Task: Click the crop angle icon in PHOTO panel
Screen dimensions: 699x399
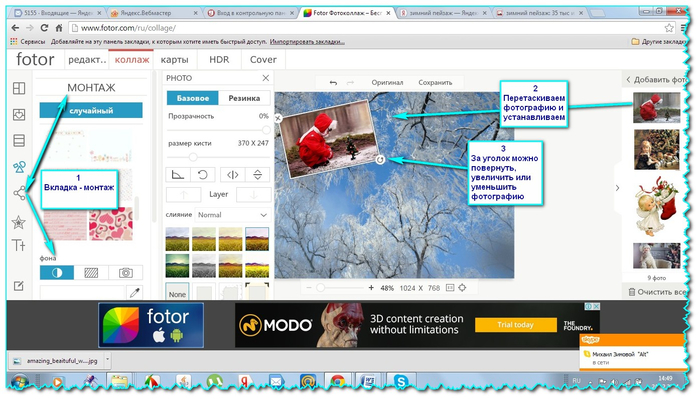Action: (x=178, y=175)
